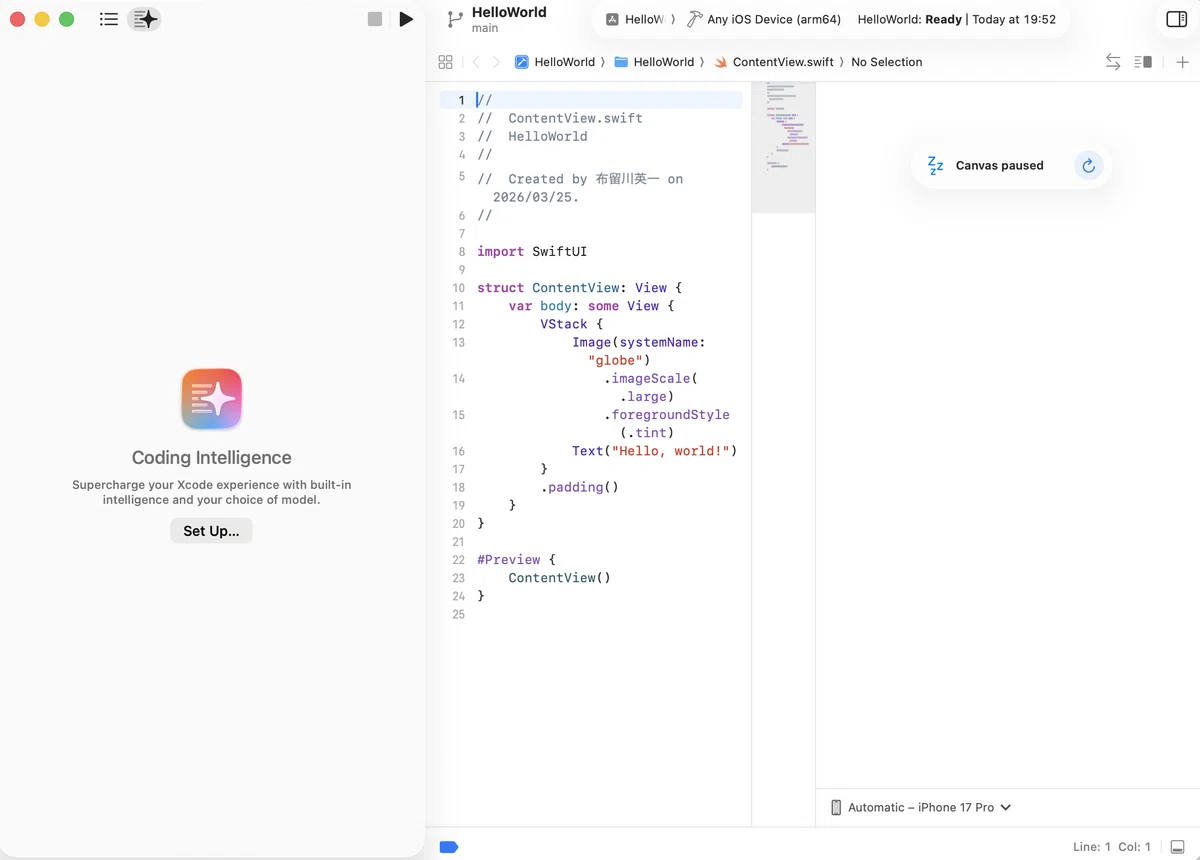1200x860 pixels.
Task: Click the source minimap
Action: [783, 147]
